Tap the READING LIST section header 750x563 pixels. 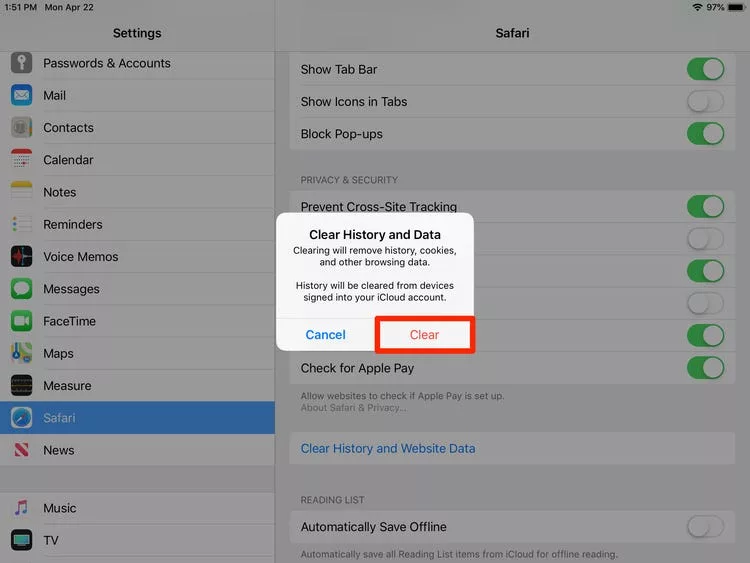(x=332, y=500)
